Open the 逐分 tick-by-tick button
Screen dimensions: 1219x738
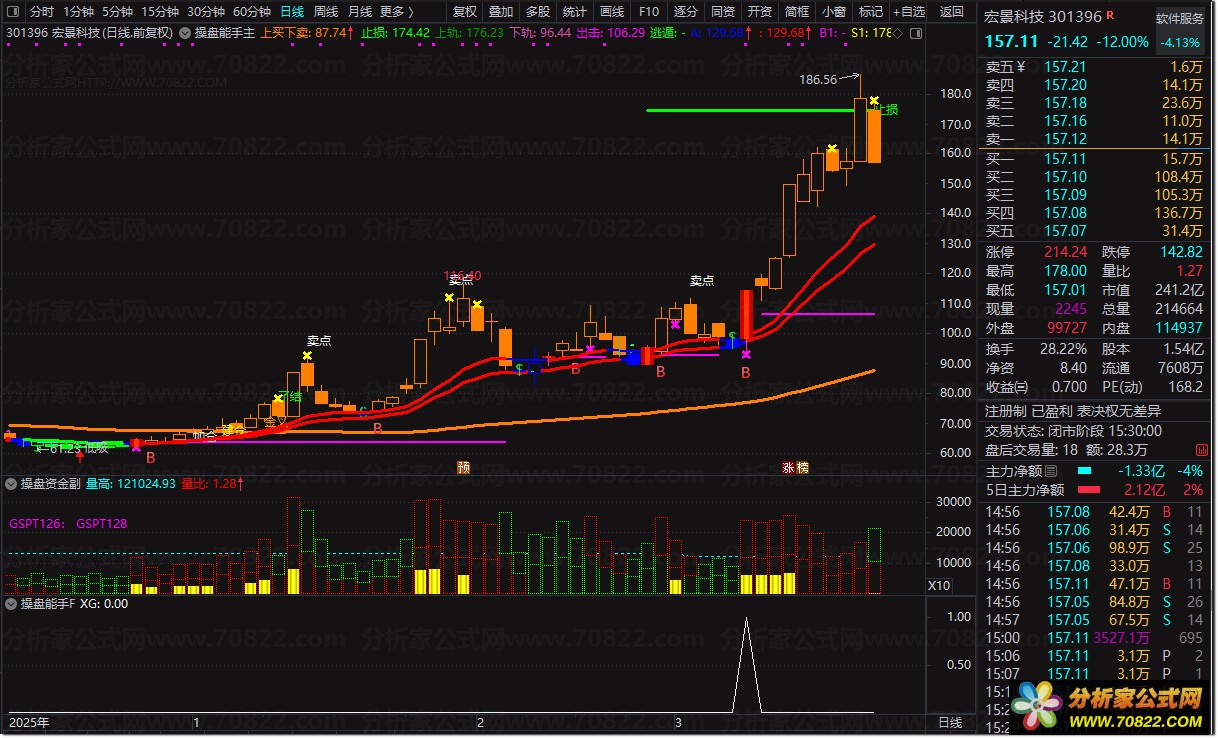coord(686,12)
